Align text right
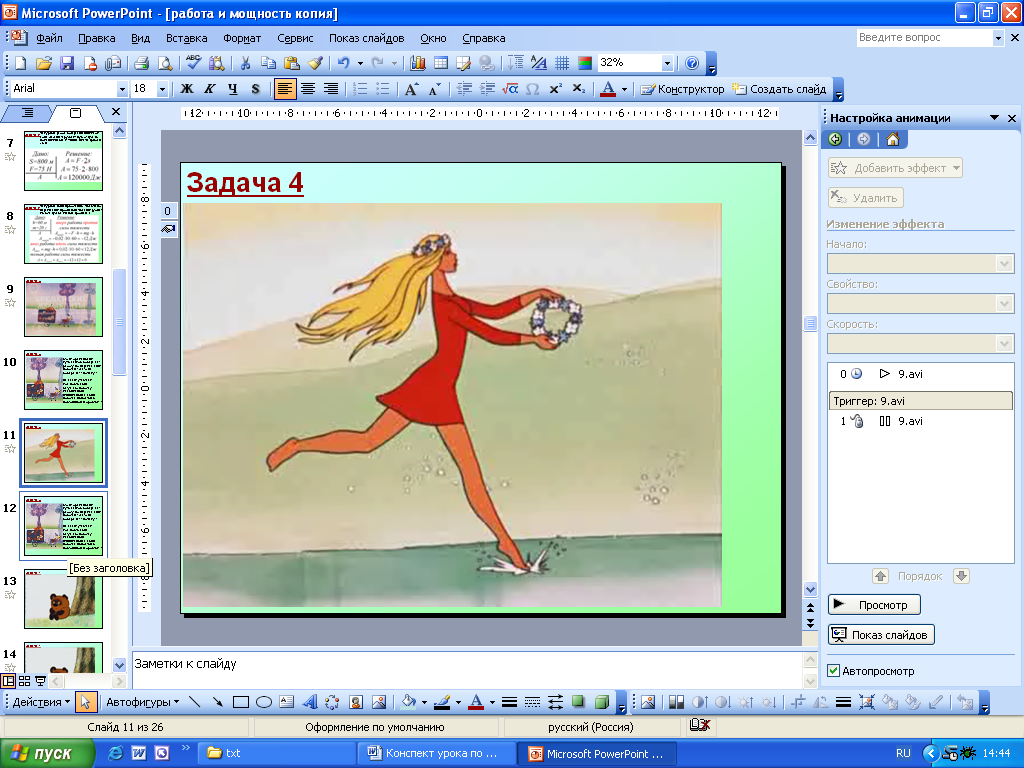Image resolution: width=1024 pixels, height=768 pixels. pos(331,89)
